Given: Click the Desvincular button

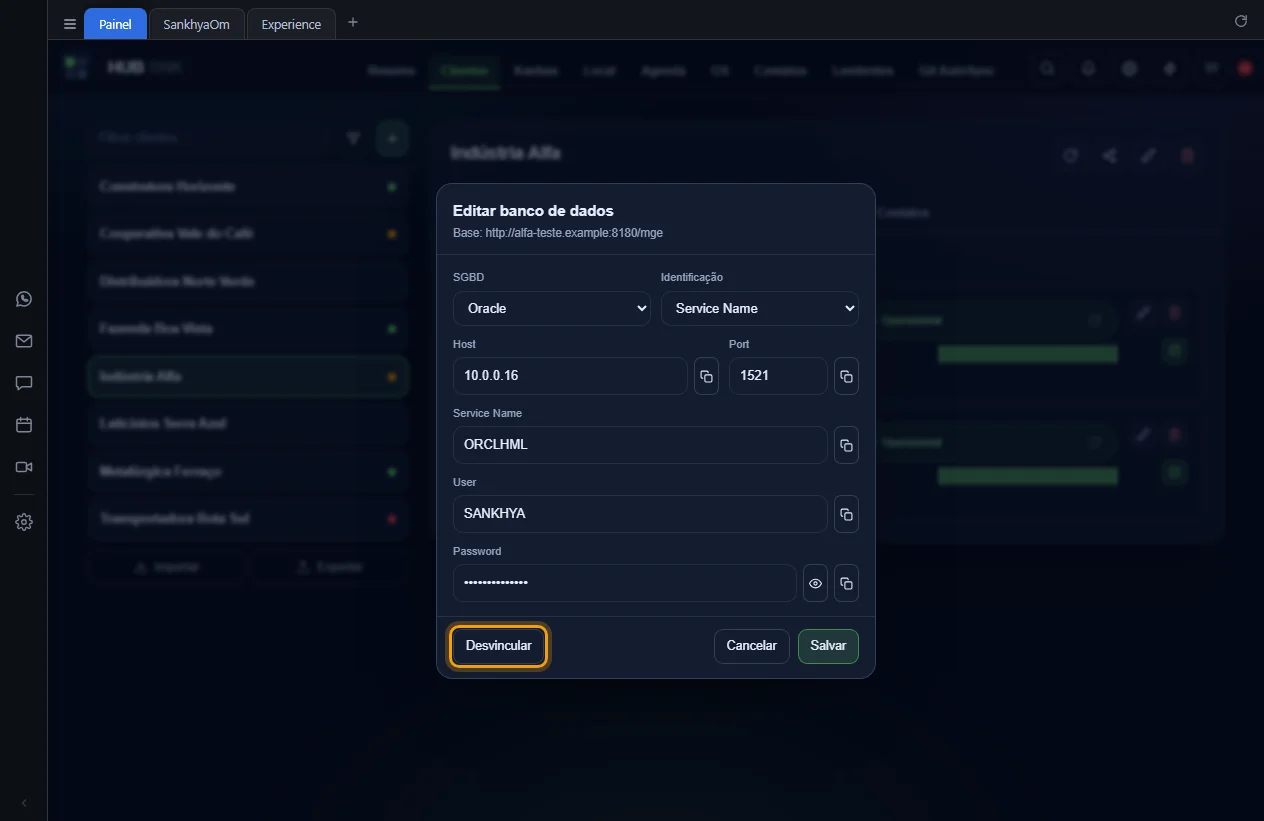Looking at the screenshot, I should click(x=499, y=646).
